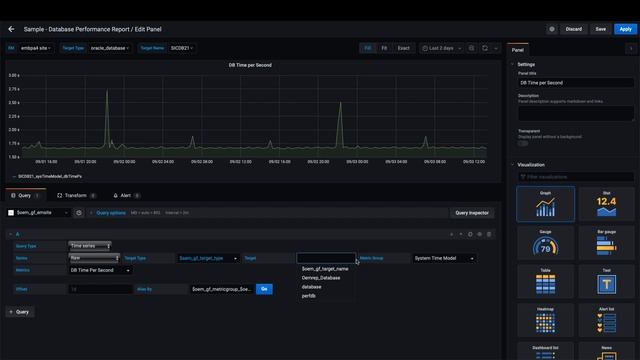
Task: Click the Save button
Action: [x=600, y=29]
